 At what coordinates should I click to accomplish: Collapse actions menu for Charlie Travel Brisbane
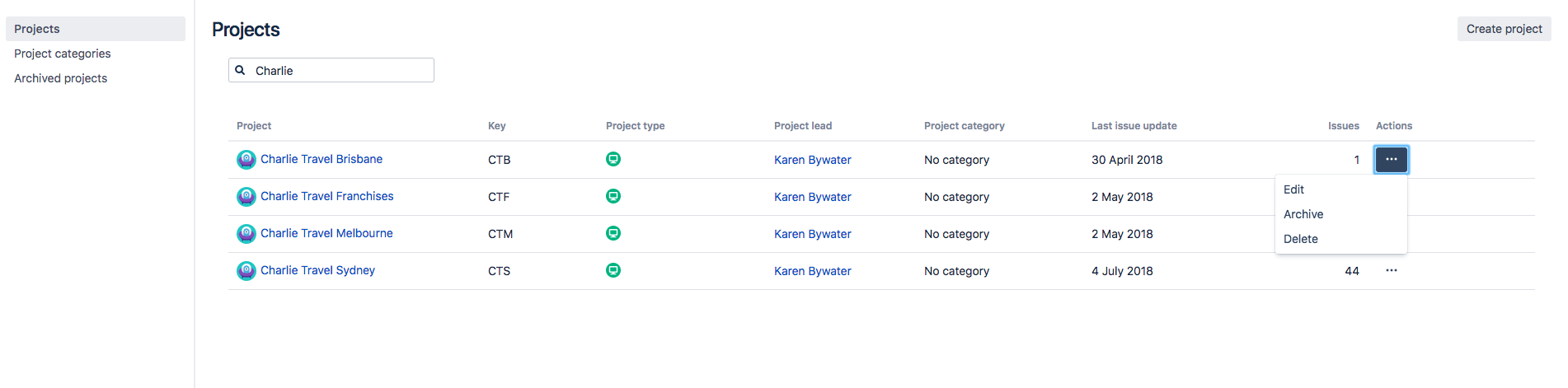(x=1391, y=159)
